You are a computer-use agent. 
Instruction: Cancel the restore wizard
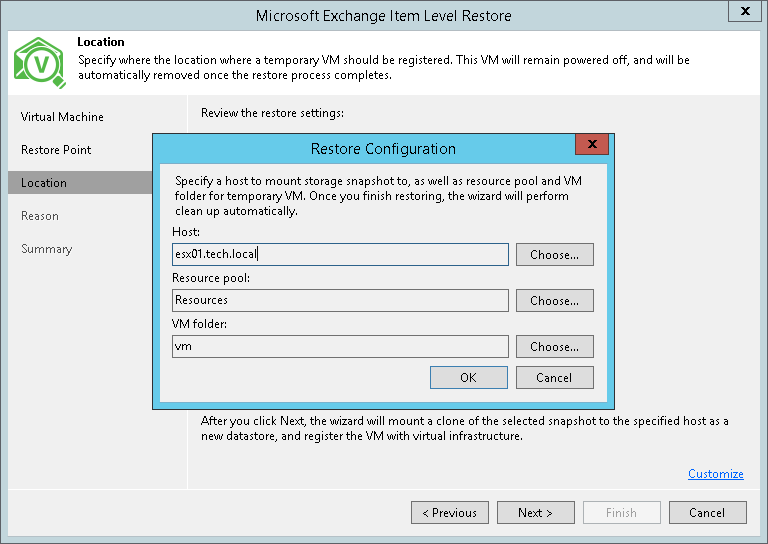tap(708, 513)
